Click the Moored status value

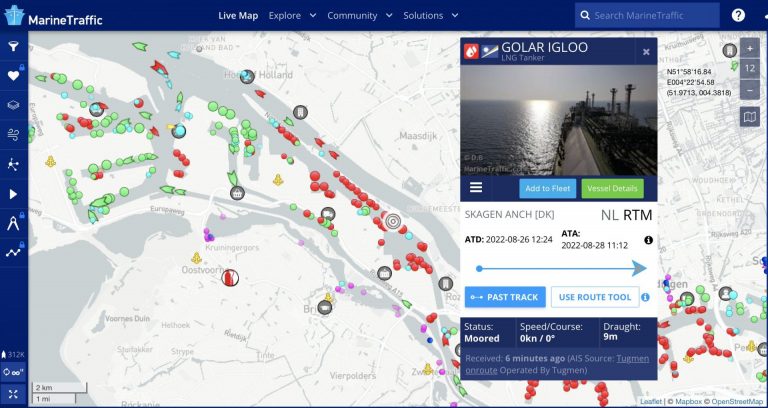click(482, 338)
